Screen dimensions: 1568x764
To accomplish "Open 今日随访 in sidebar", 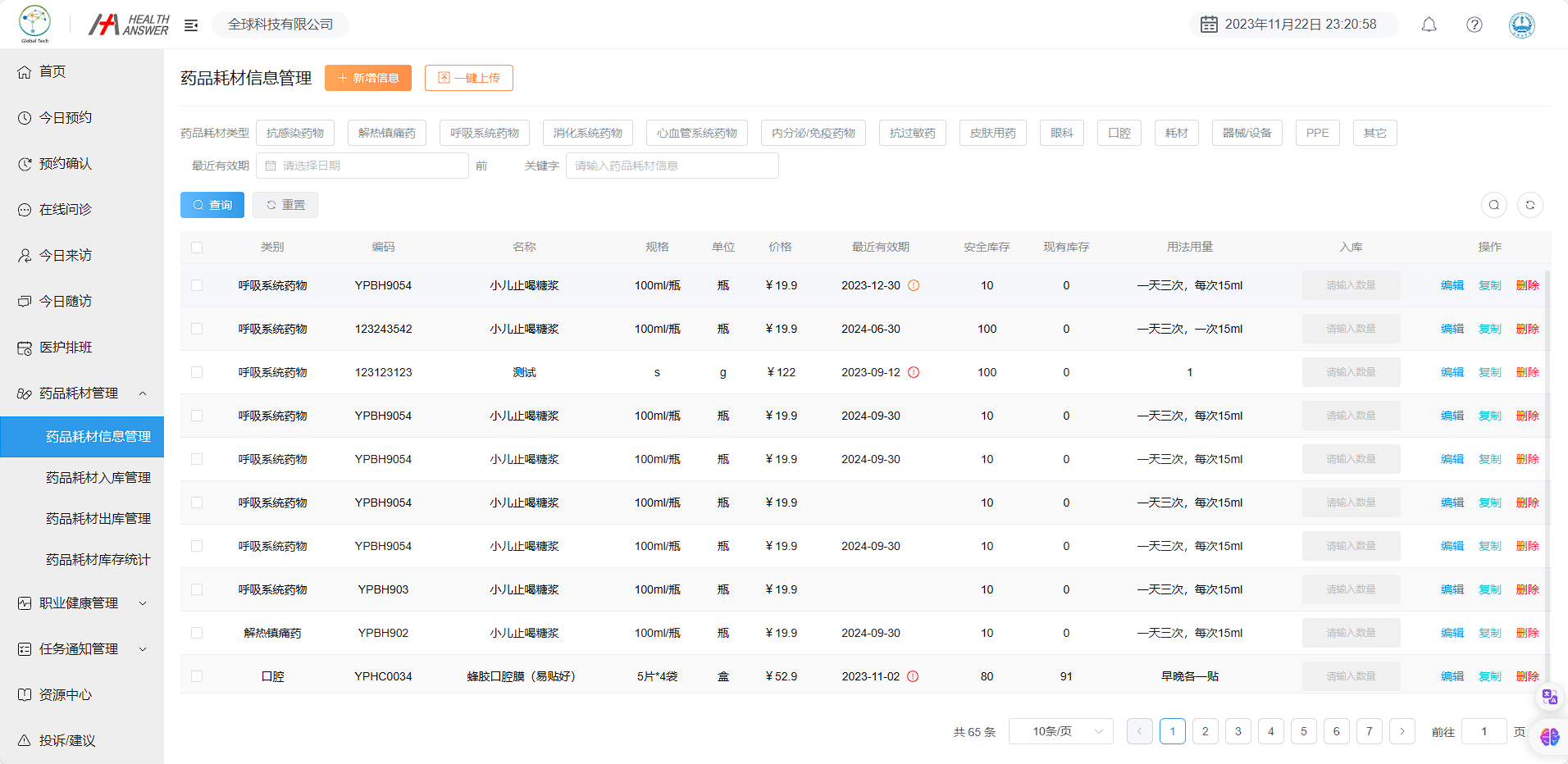I will 82,302.
